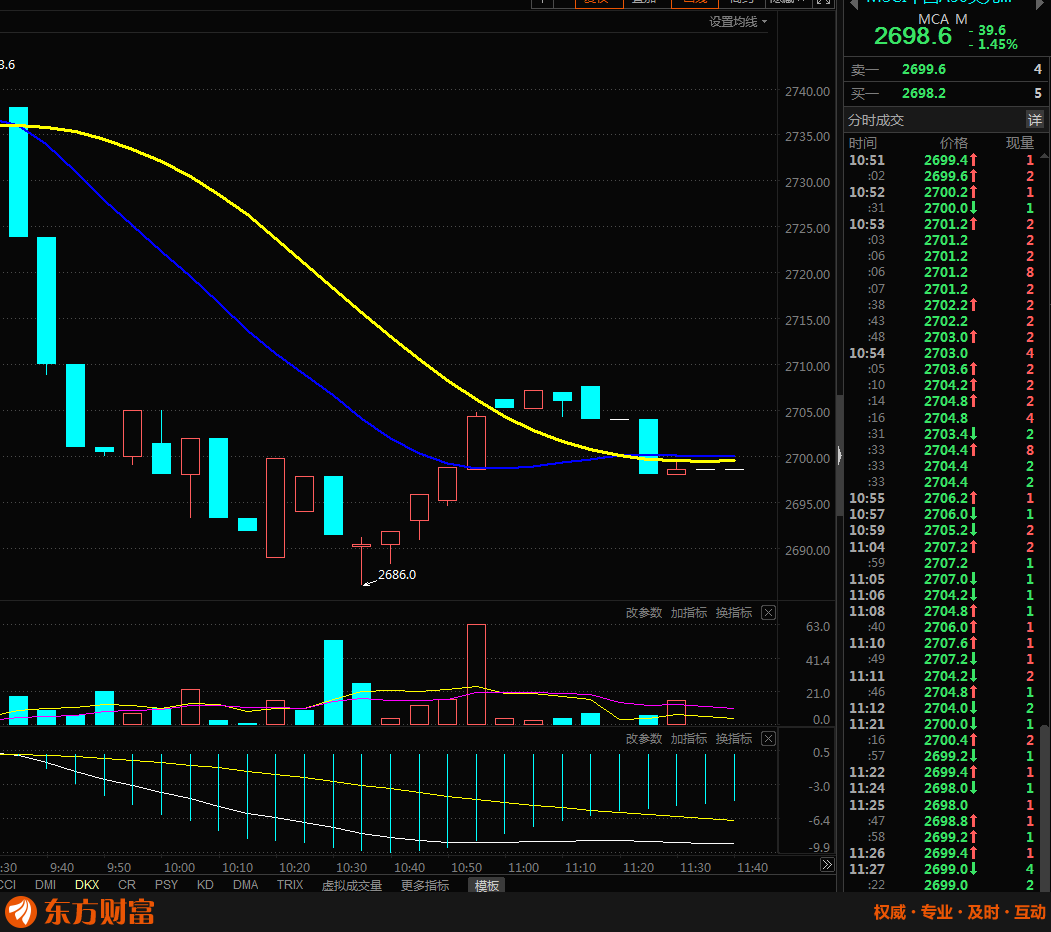Select the 10:51 trade at 2699.4
Viewport: 1051px width, 932px height.
tap(942, 160)
